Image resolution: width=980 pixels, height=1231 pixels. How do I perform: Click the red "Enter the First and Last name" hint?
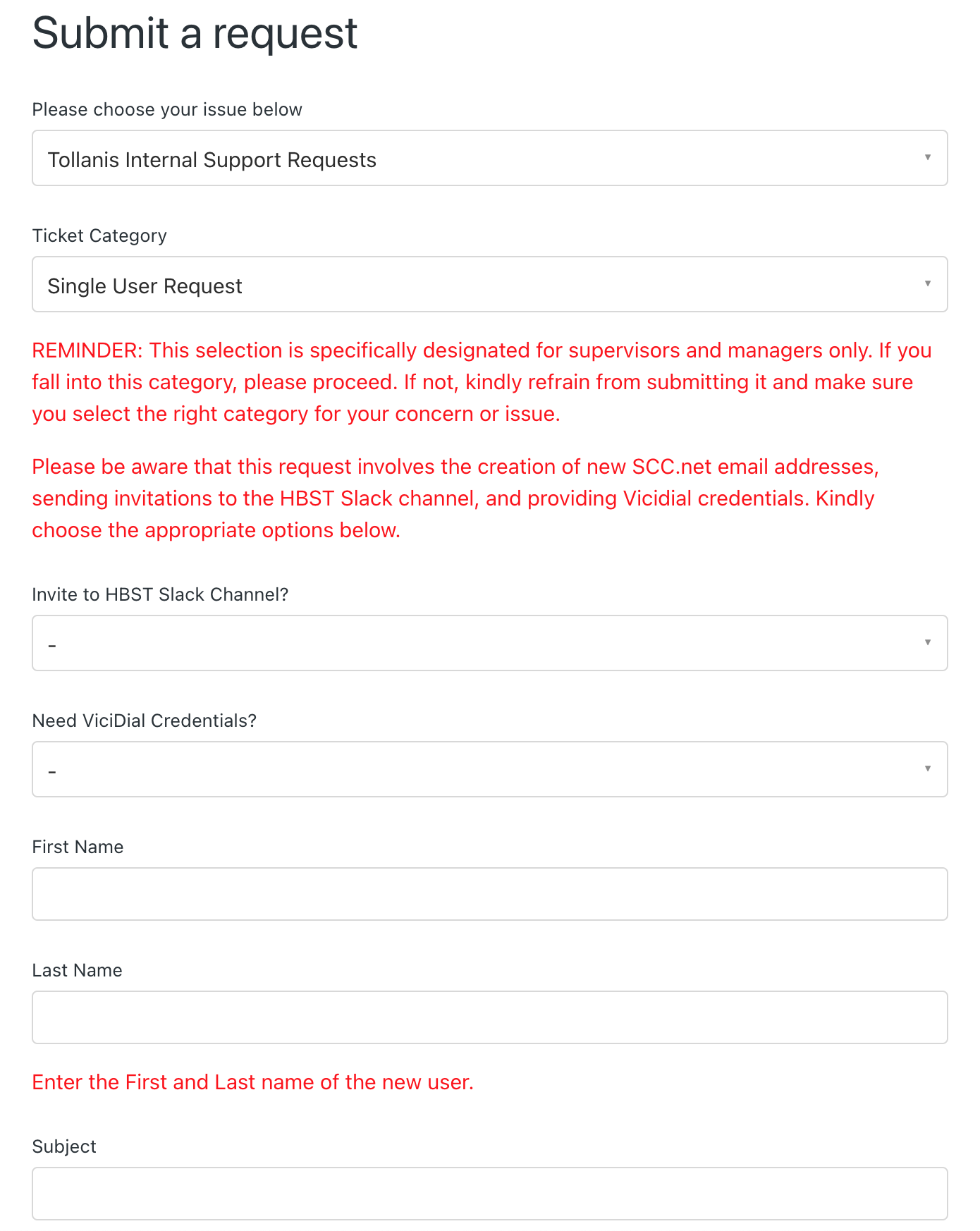[252, 1082]
